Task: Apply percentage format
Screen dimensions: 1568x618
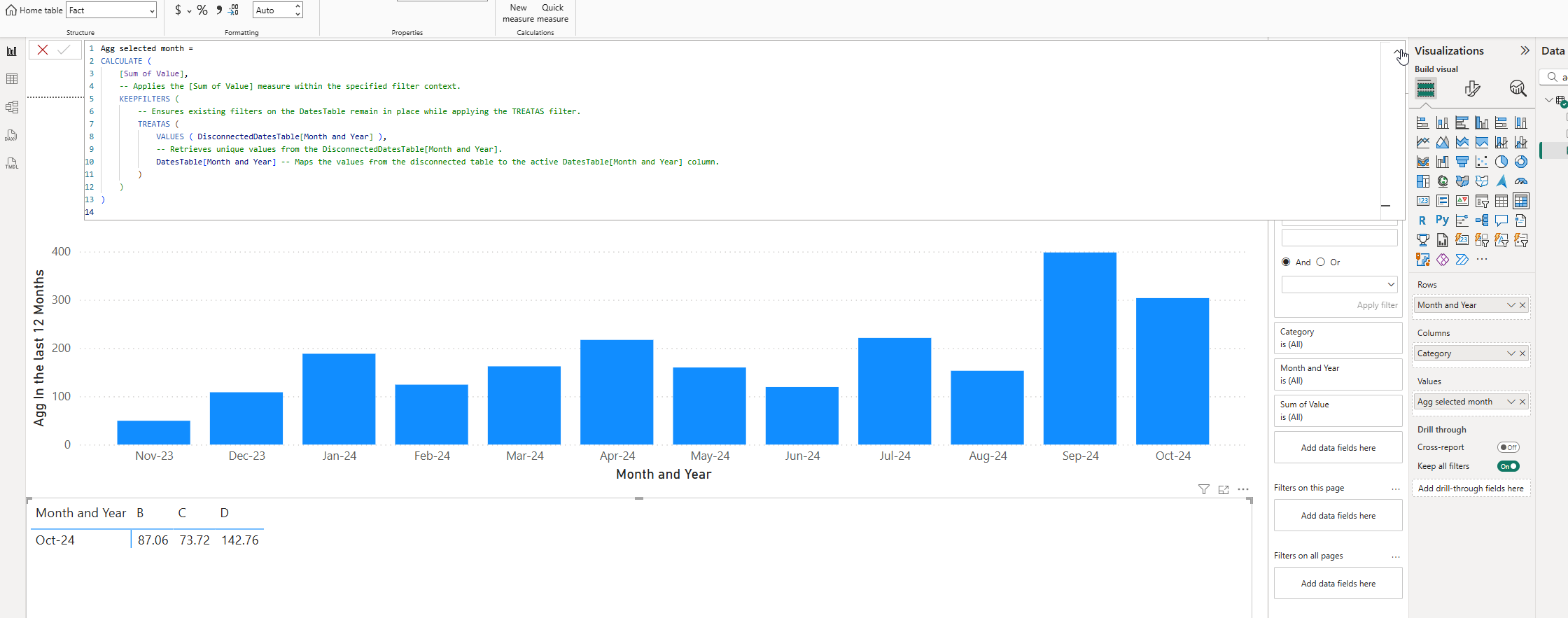Action: coord(202,10)
